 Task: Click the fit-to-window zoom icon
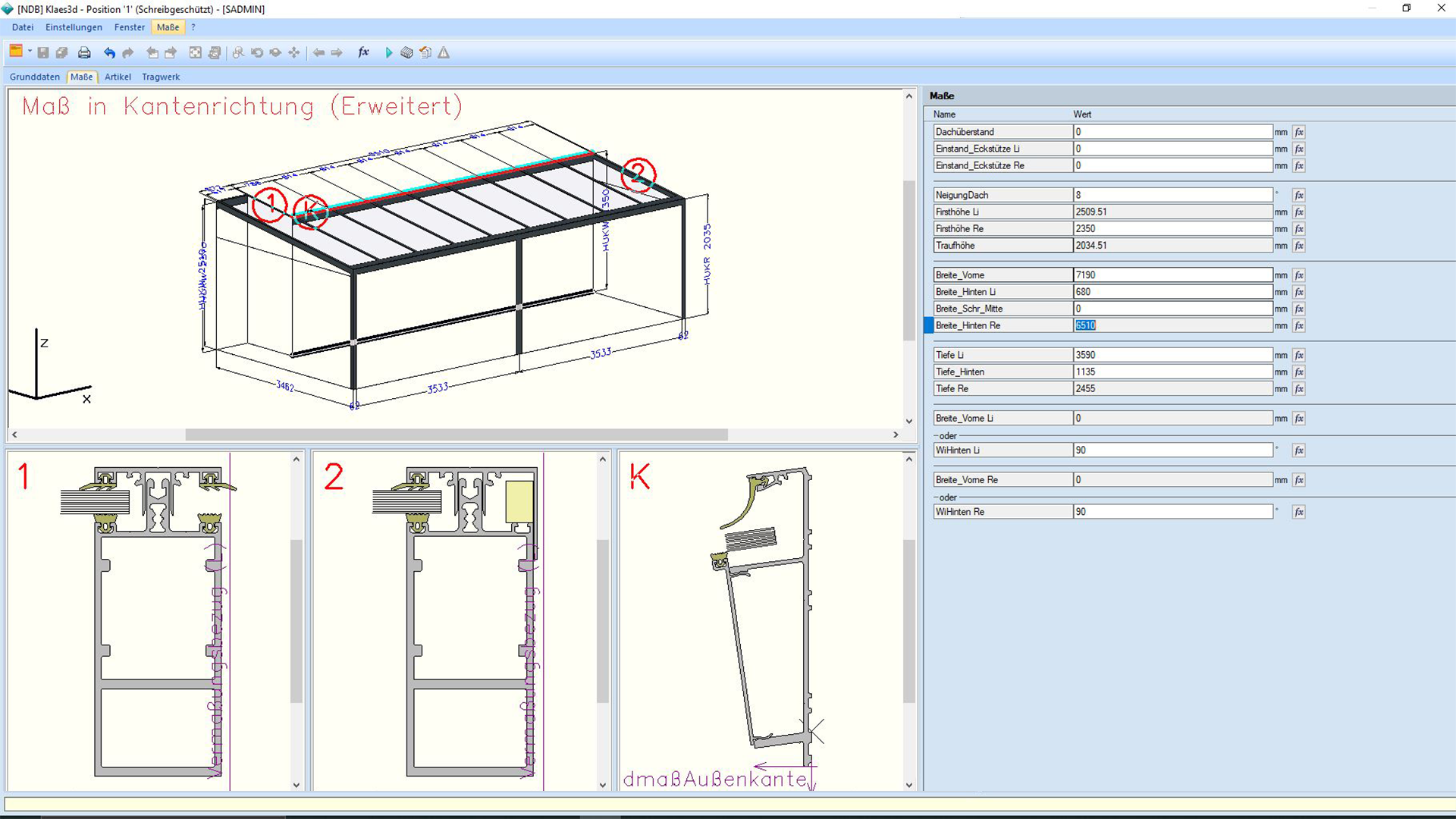click(x=195, y=52)
